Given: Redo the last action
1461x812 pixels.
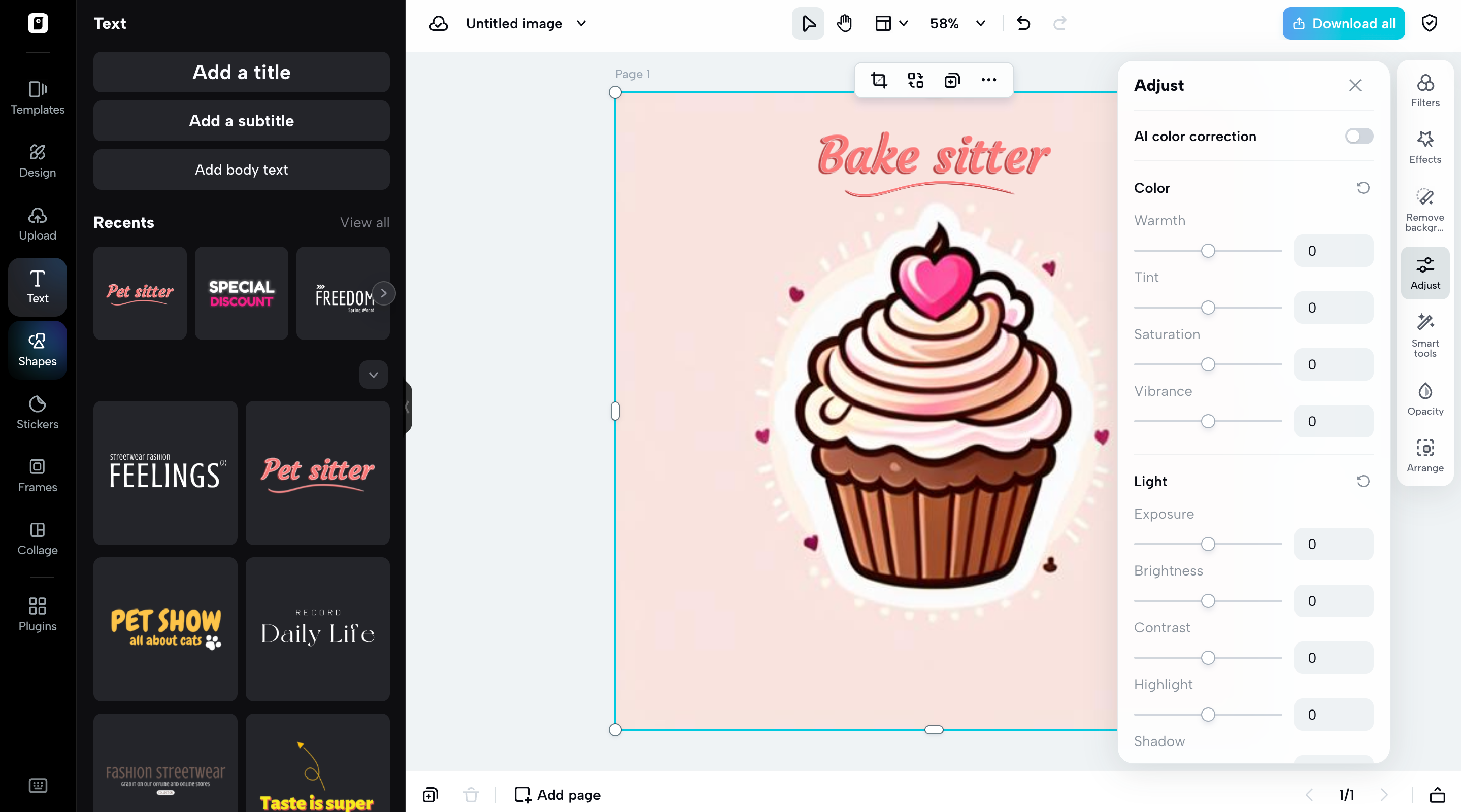Looking at the screenshot, I should [1060, 23].
